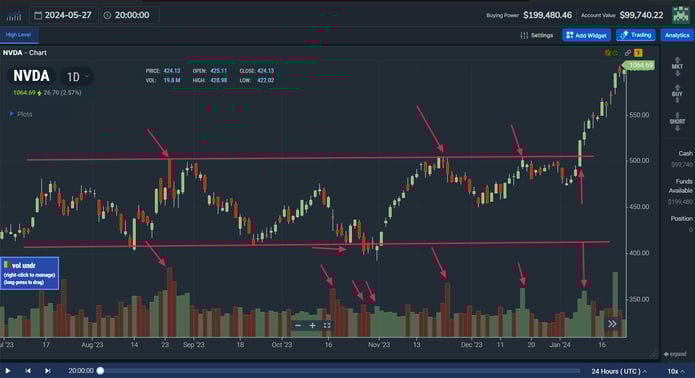
Task: Expand the Plots section
Action: [21, 114]
